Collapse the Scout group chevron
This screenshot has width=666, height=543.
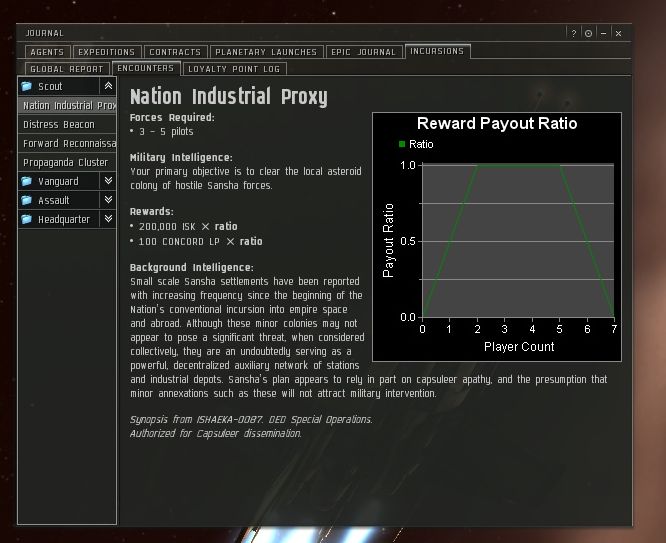click(x=108, y=86)
